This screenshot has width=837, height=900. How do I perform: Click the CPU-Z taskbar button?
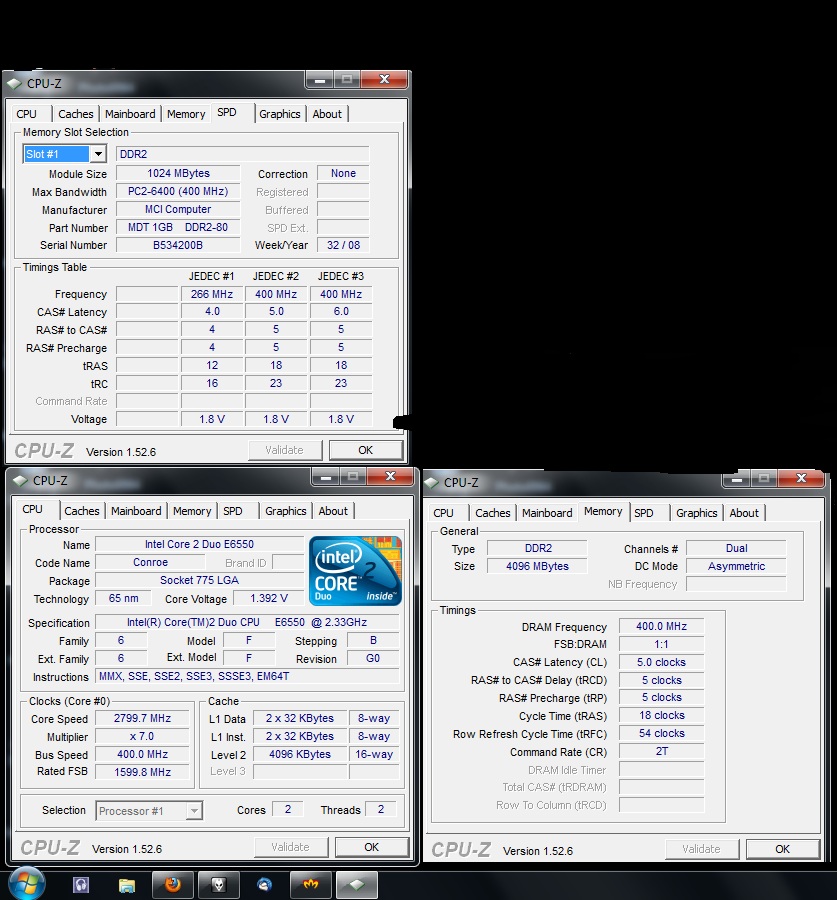coord(356,885)
